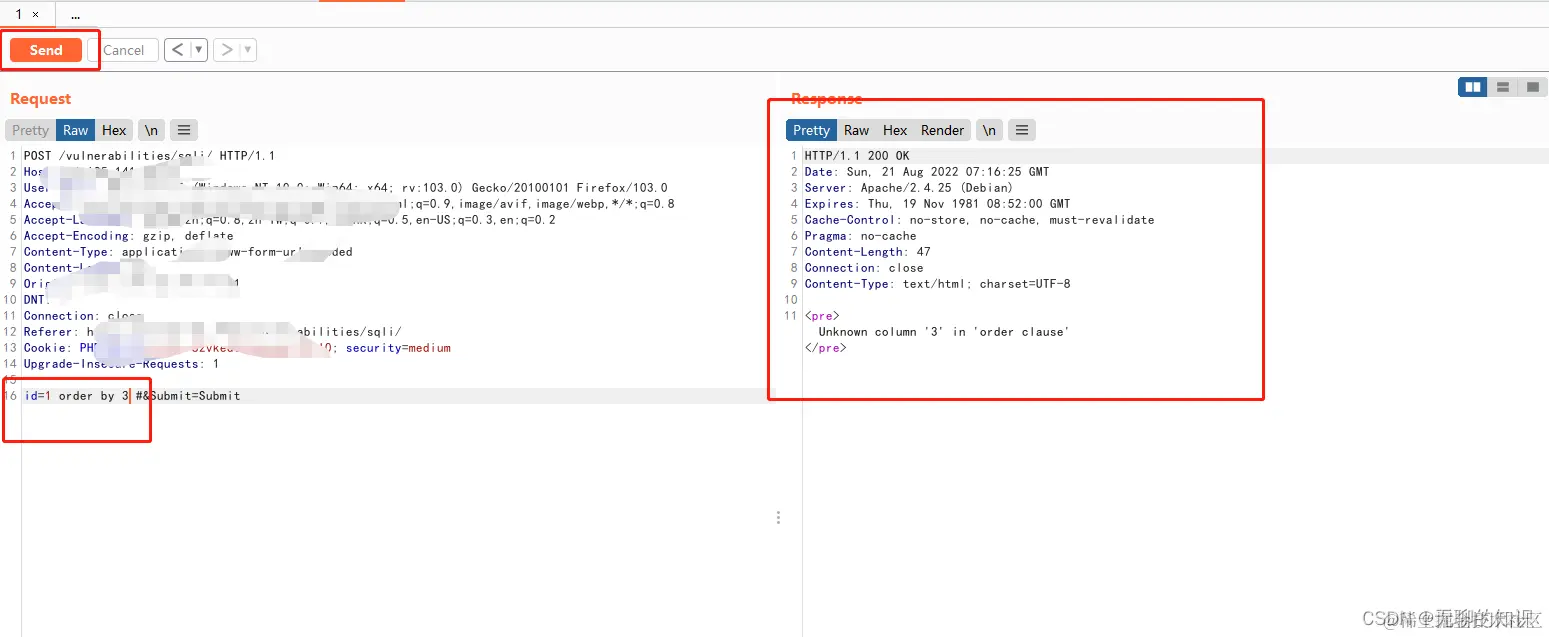Select combined tabbed layout icon
The height and width of the screenshot is (637, 1549).
point(1533,87)
